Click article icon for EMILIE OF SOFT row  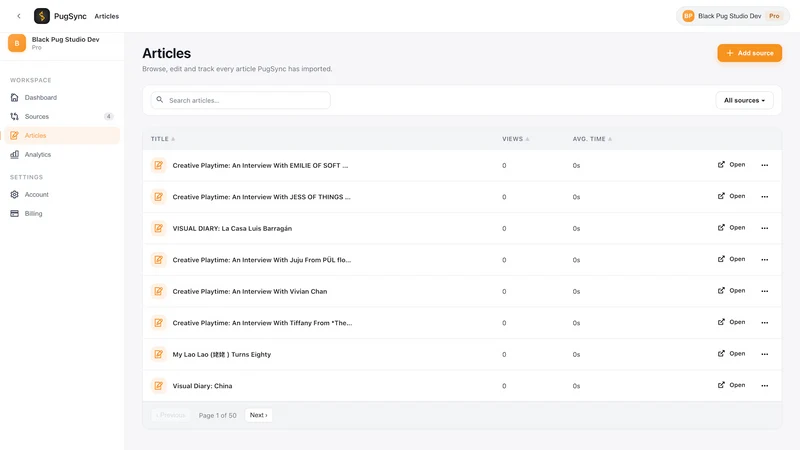159,165
